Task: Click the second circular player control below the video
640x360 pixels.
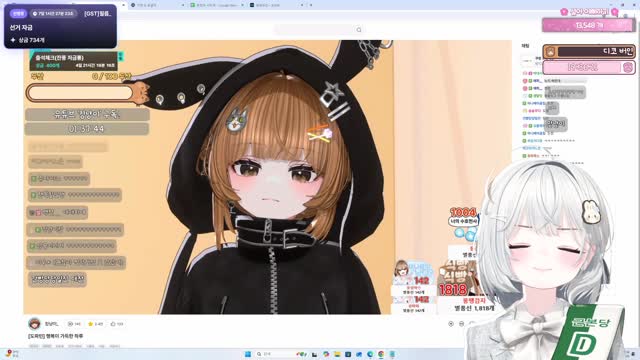Action: [x=462, y=324]
